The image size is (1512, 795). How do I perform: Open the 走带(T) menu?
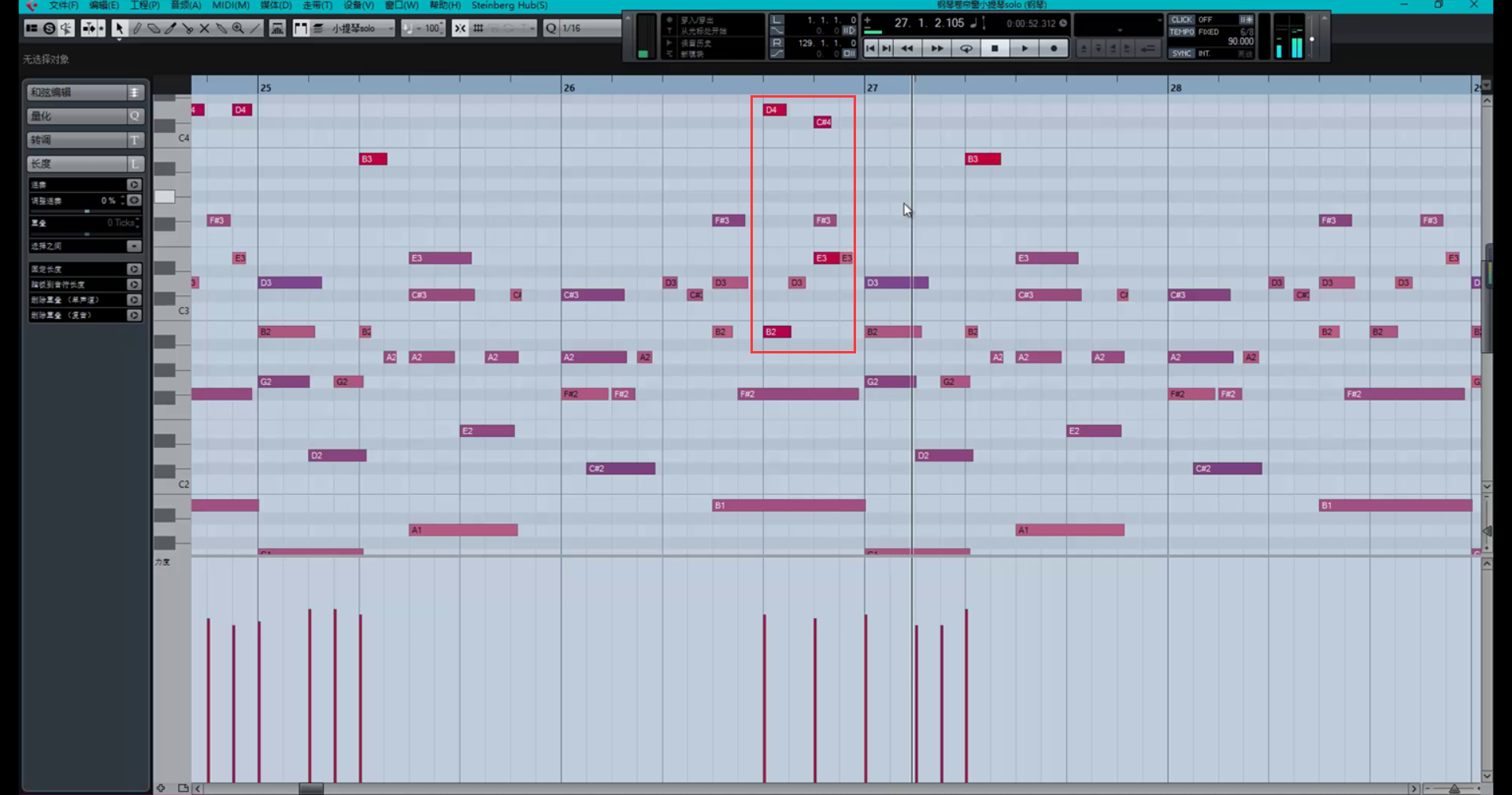click(318, 6)
